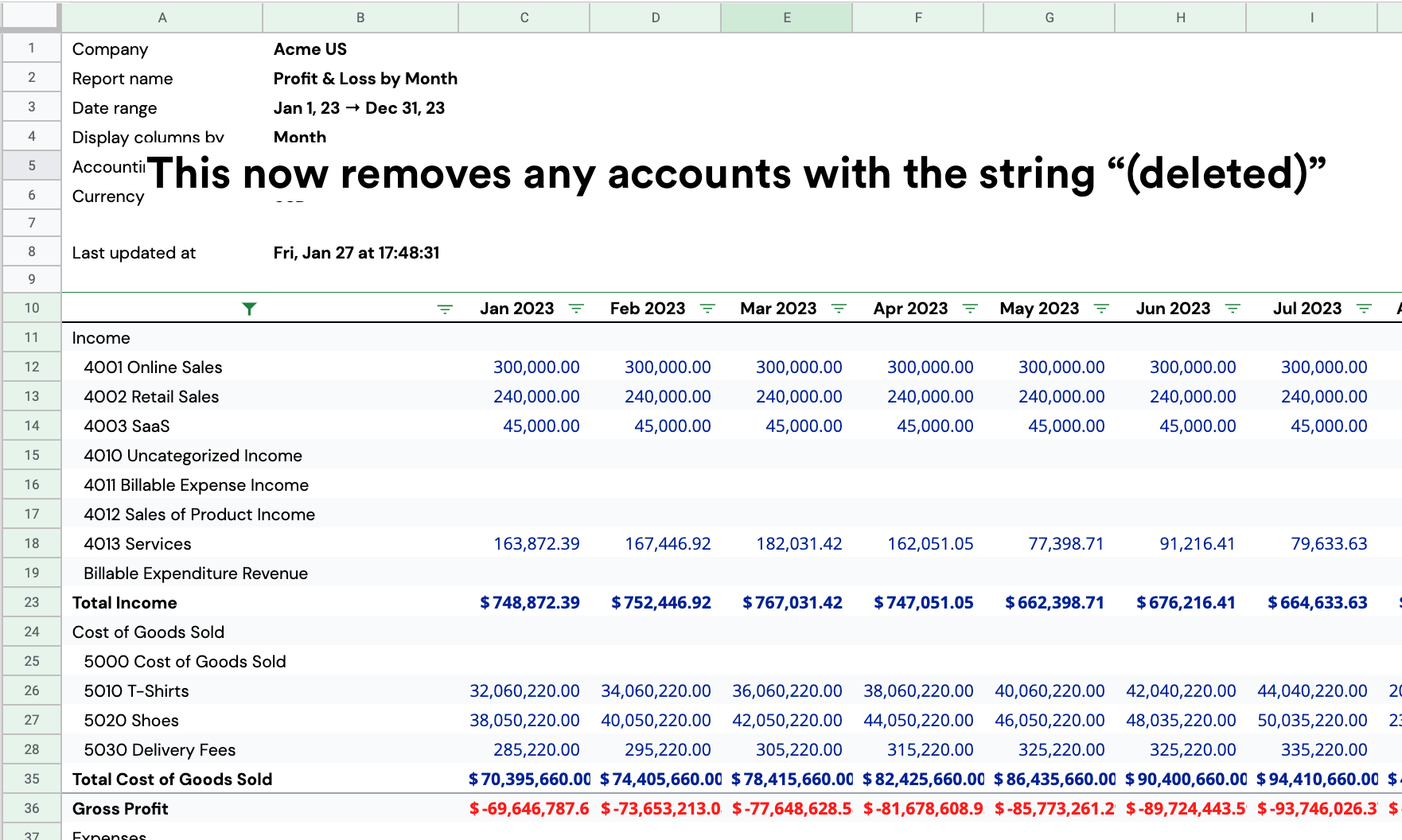The width and height of the screenshot is (1402, 840).
Task: Open the filter icon next to Mar 2023
Action: tap(839, 309)
